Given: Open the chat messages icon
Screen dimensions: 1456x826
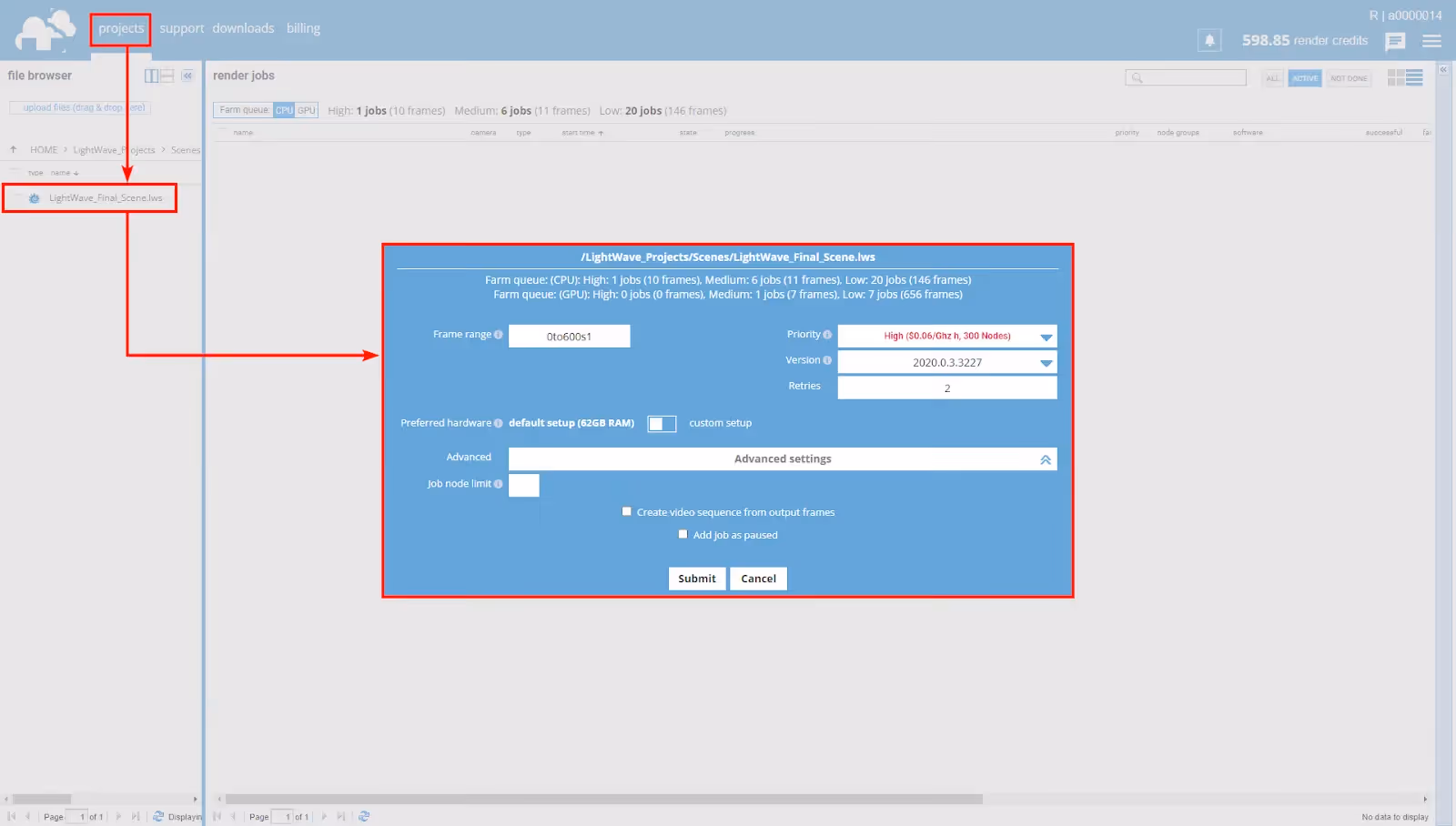Looking at the screenshot, I should (x=1395, y=41).
